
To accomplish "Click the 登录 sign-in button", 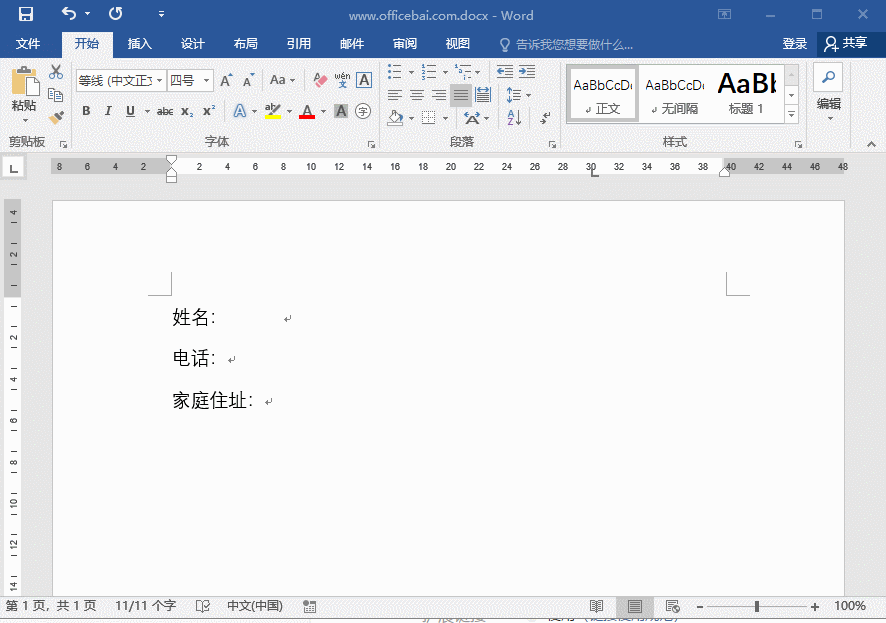I will point(794,44).
